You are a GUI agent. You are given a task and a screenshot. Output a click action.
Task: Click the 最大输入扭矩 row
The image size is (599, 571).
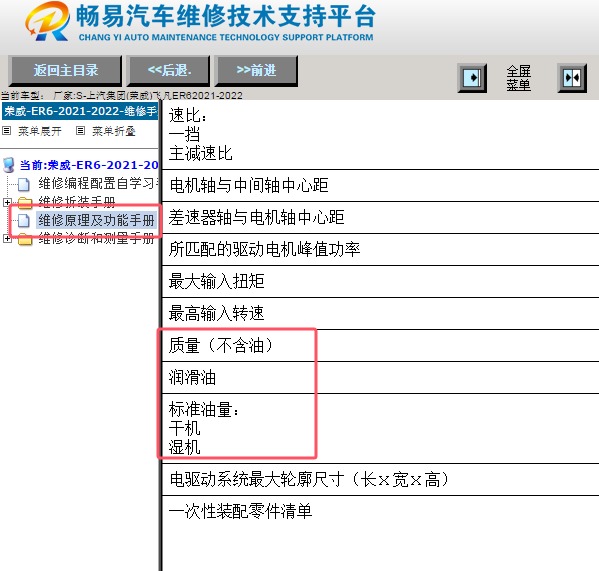point(380,282)
